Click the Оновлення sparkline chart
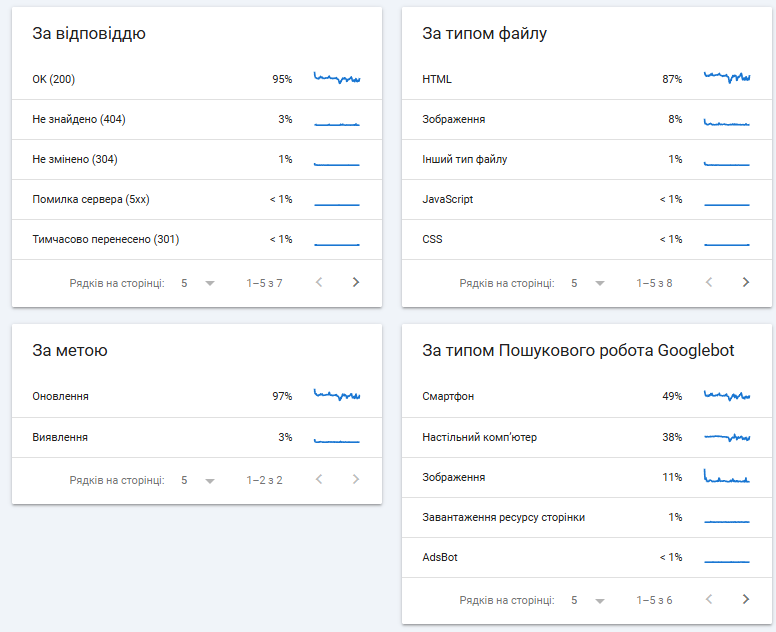The image size is (776, 632). [337, 396]
